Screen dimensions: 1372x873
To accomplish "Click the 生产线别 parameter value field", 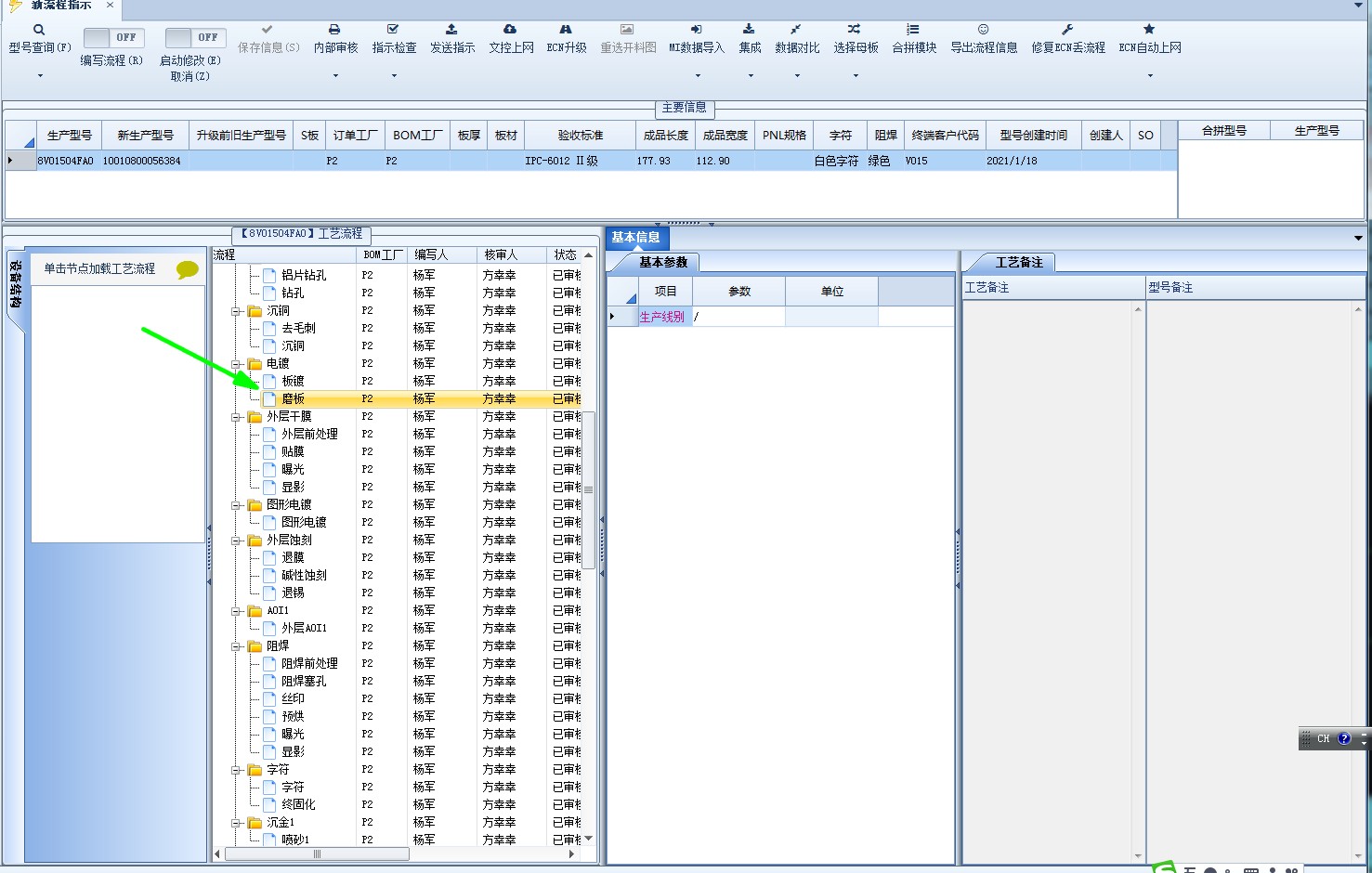I will [x=739, y=317].
